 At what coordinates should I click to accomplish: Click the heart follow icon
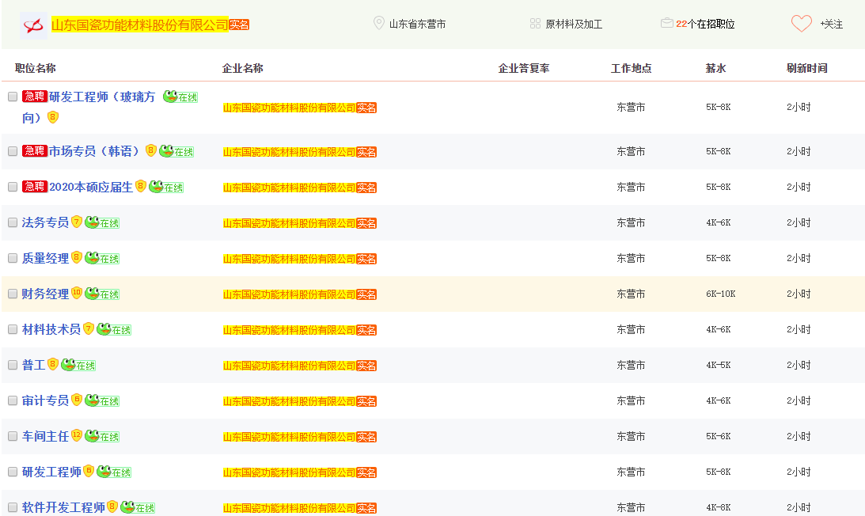(x=801, y=24)
